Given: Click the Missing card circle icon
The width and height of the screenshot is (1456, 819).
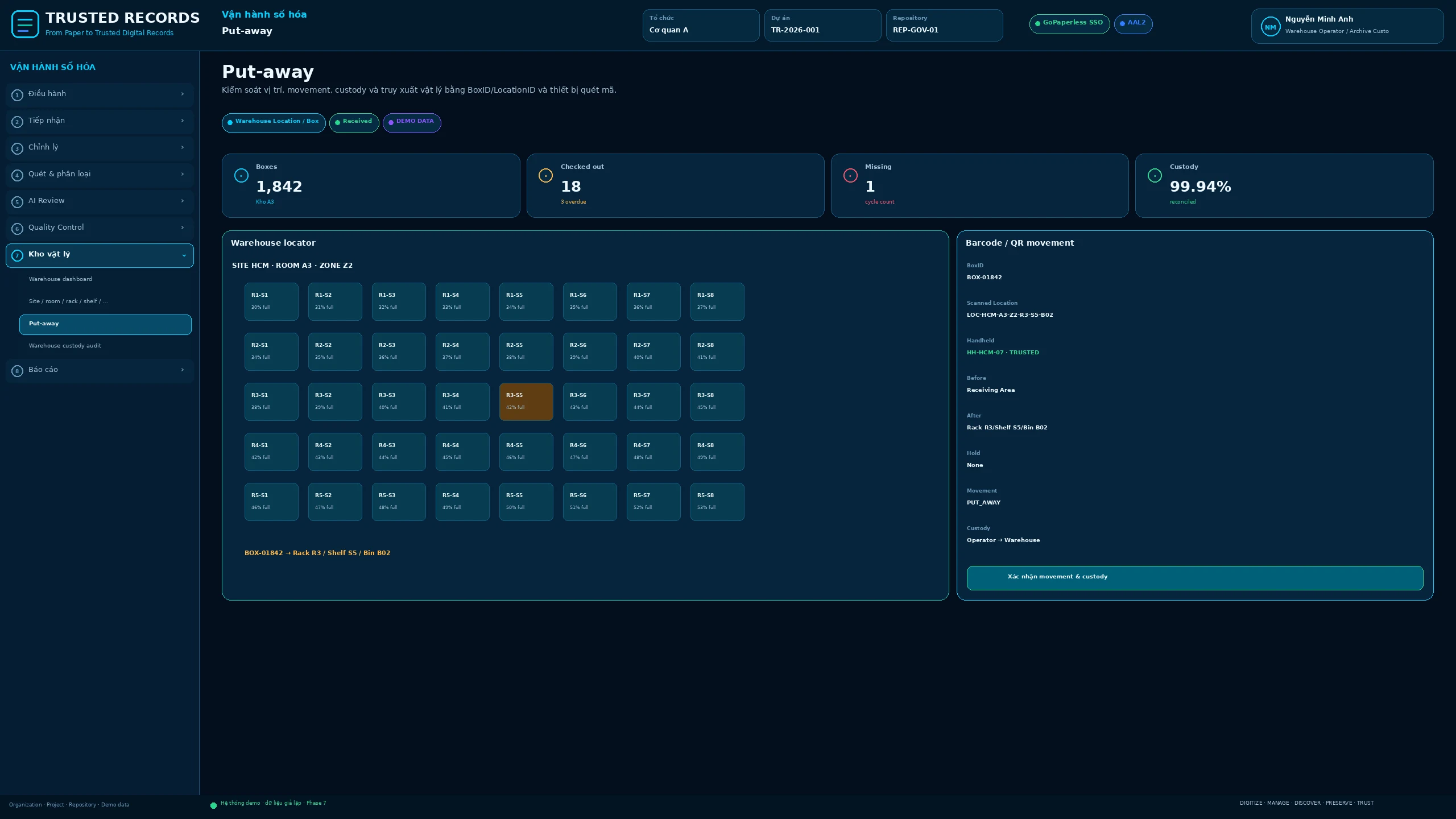Looking at the screenshot, I should pyautogui.click(x=850, y=175).
